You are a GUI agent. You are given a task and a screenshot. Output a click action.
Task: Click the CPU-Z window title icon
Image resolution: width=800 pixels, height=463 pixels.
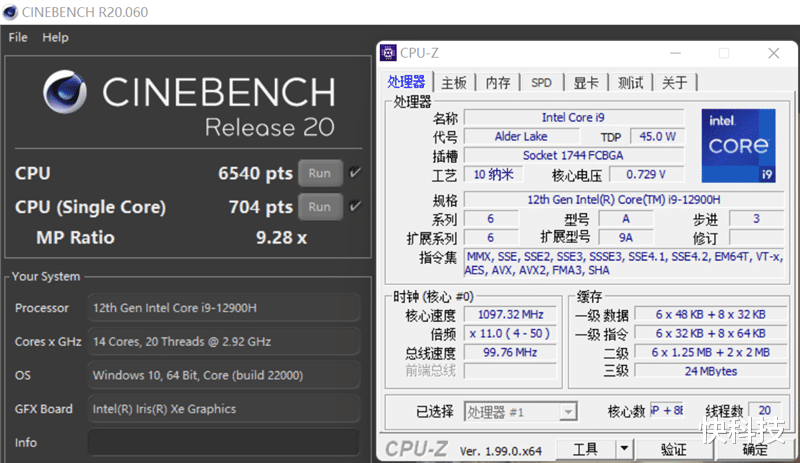click(x=388, y=53)
